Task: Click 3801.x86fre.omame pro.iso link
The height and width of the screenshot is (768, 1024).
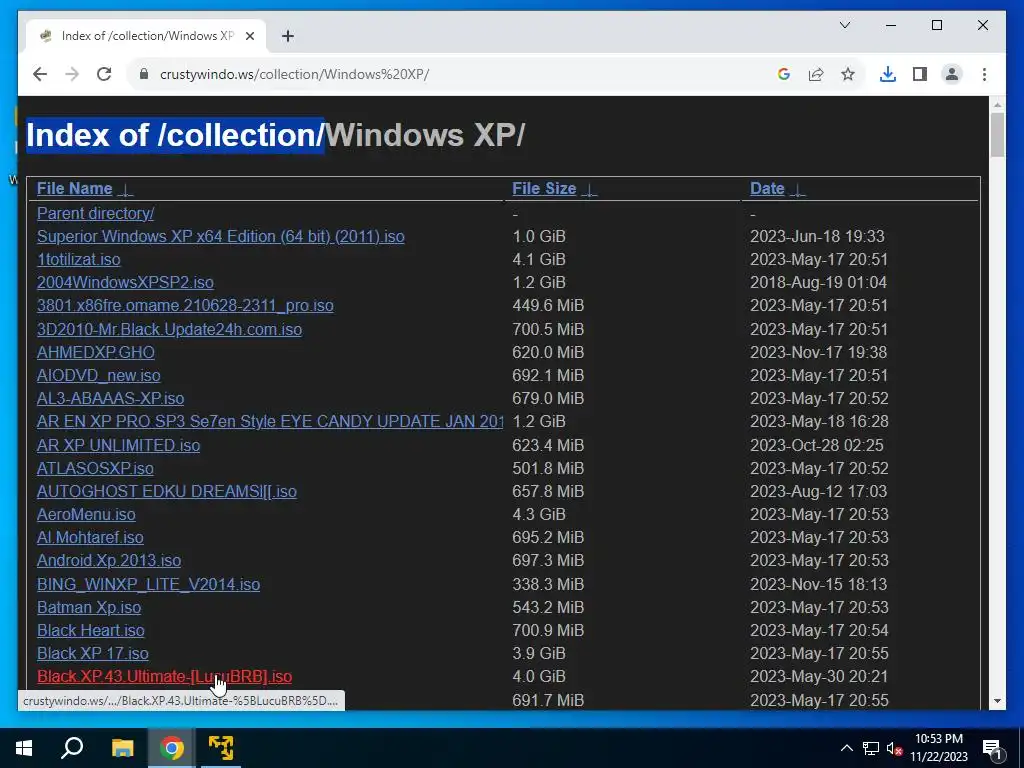Action: pos(185,306)
